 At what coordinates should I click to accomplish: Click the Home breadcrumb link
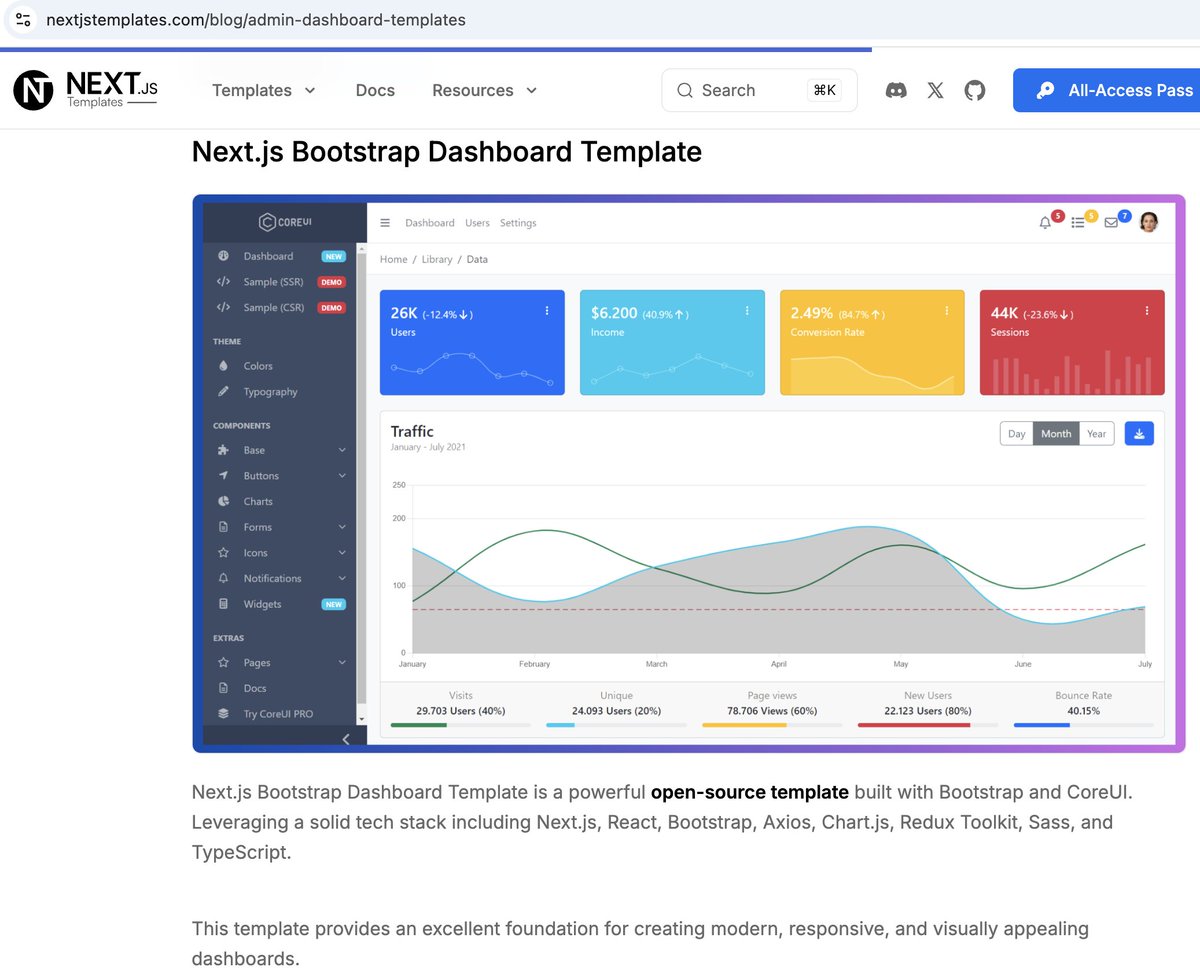(393, 259)
